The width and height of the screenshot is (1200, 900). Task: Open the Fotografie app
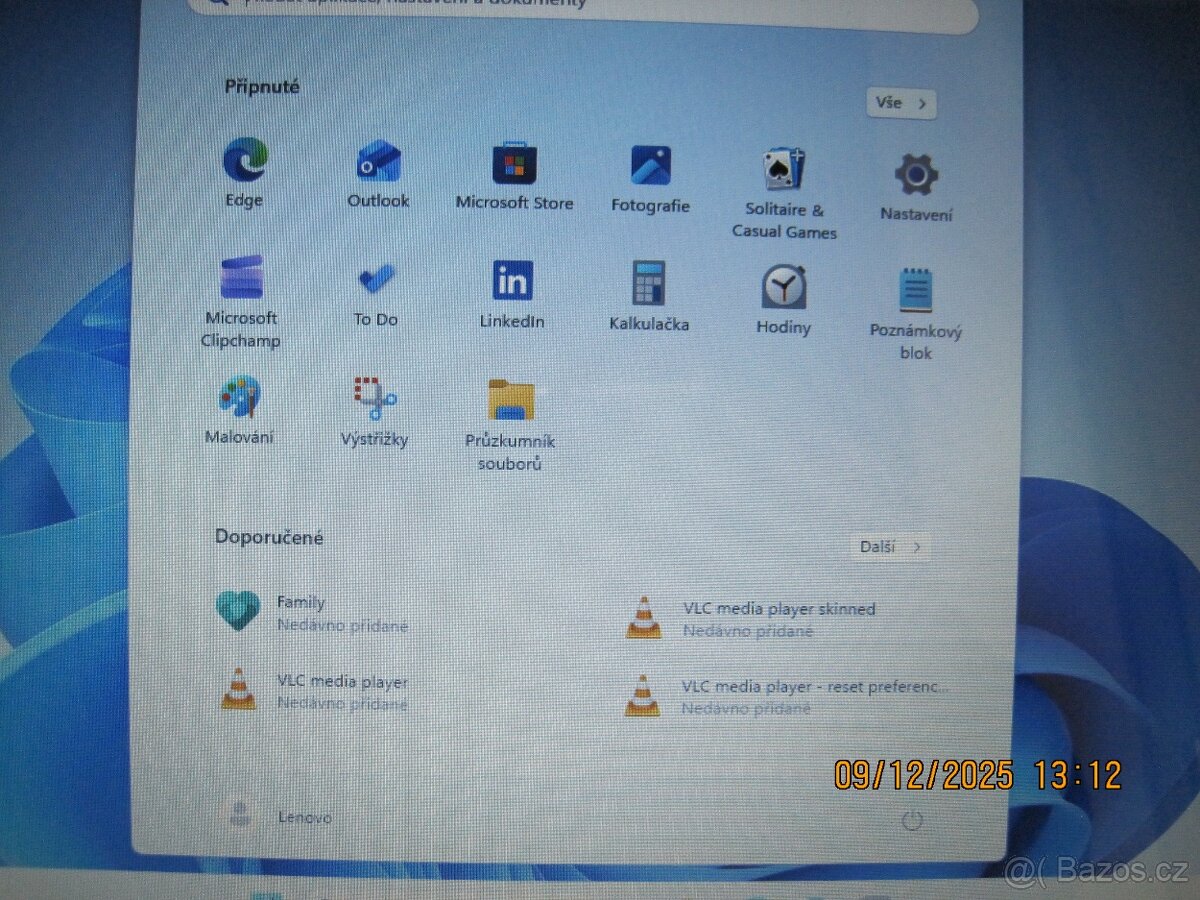coord(651,165)
